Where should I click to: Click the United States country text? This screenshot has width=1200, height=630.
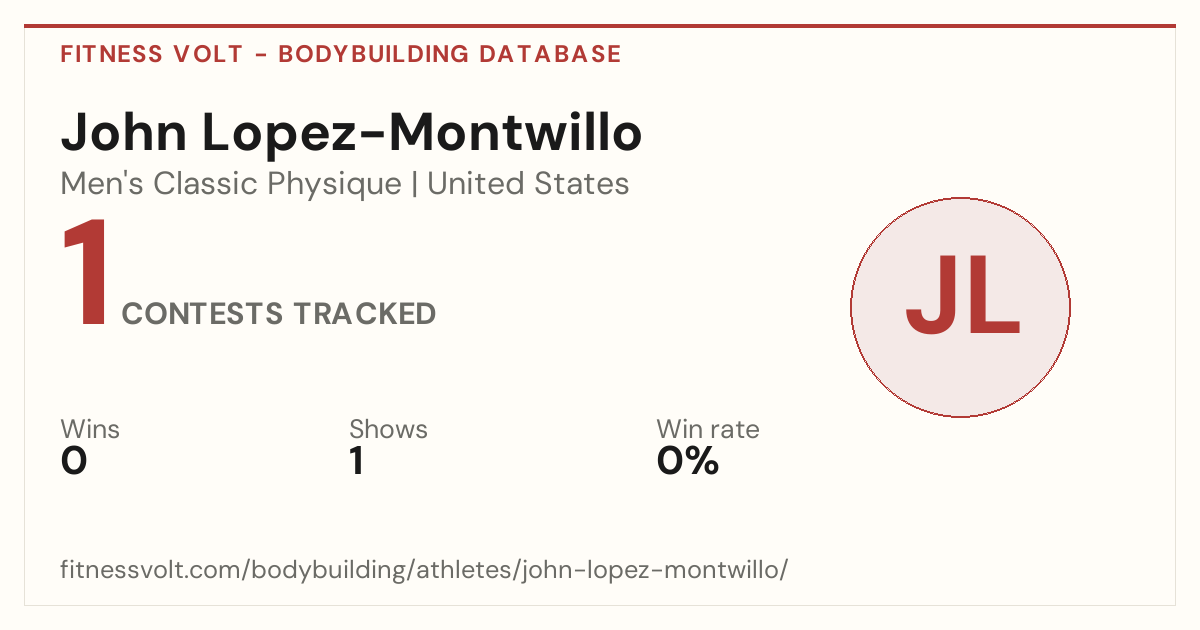528,184
